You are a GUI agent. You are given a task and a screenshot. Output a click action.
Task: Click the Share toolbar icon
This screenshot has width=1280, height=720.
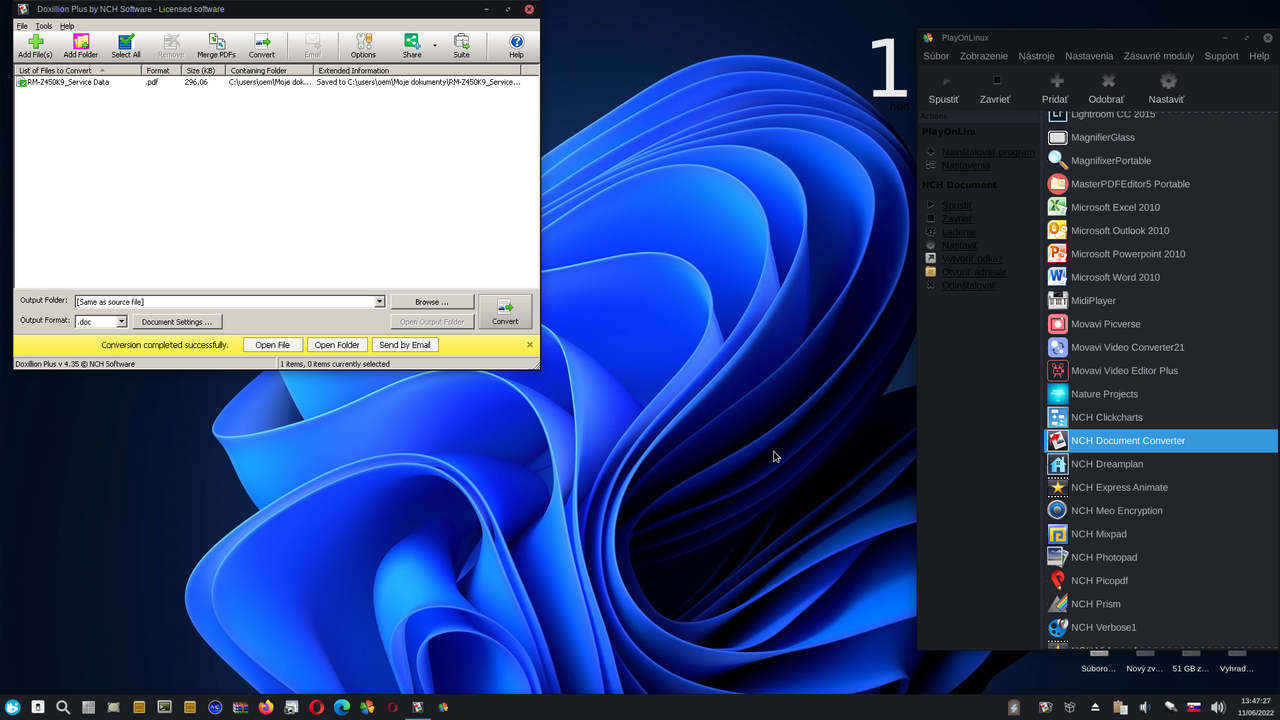(x=412, y=46)
